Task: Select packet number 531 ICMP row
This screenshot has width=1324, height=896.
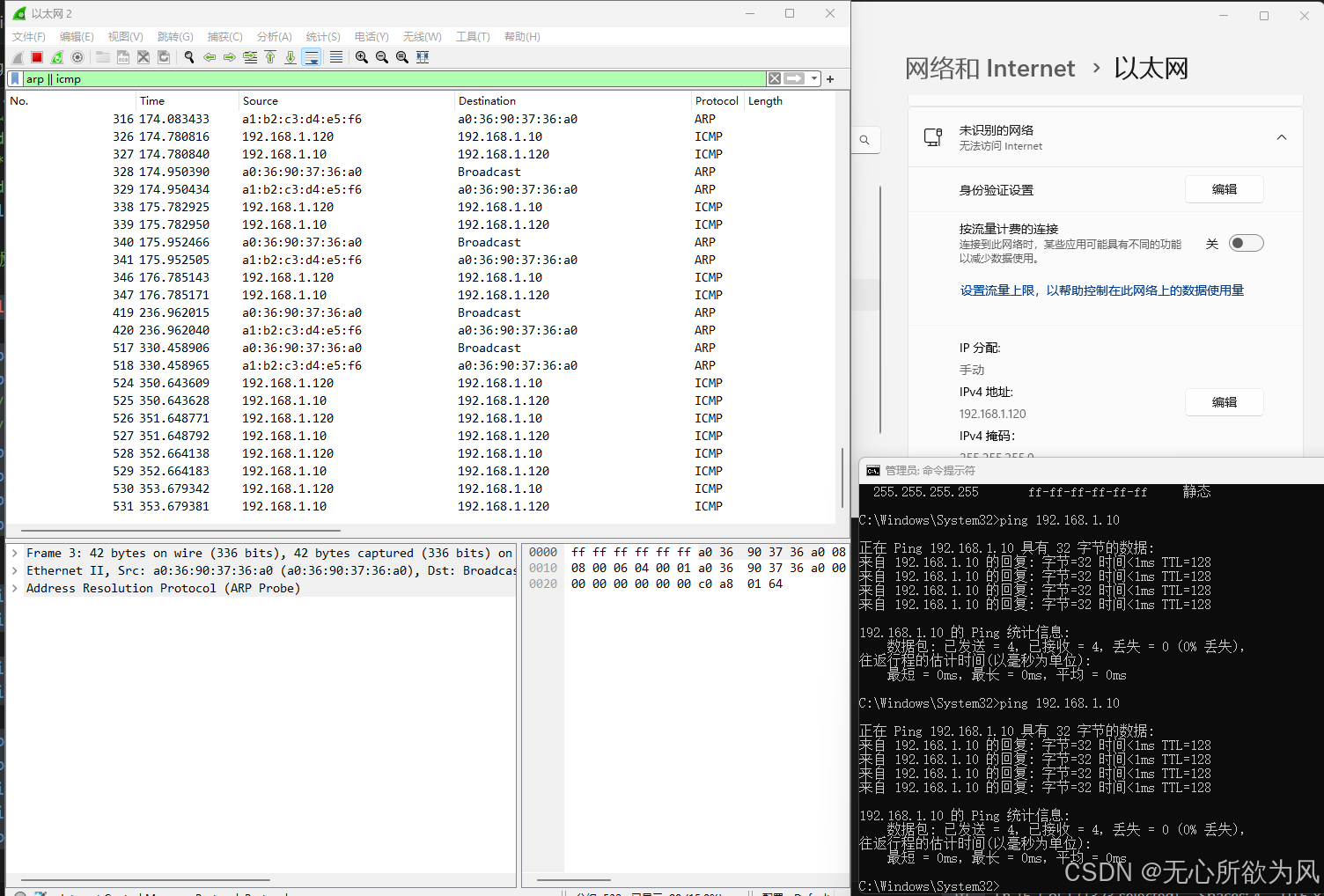Action: click(421, 506)
